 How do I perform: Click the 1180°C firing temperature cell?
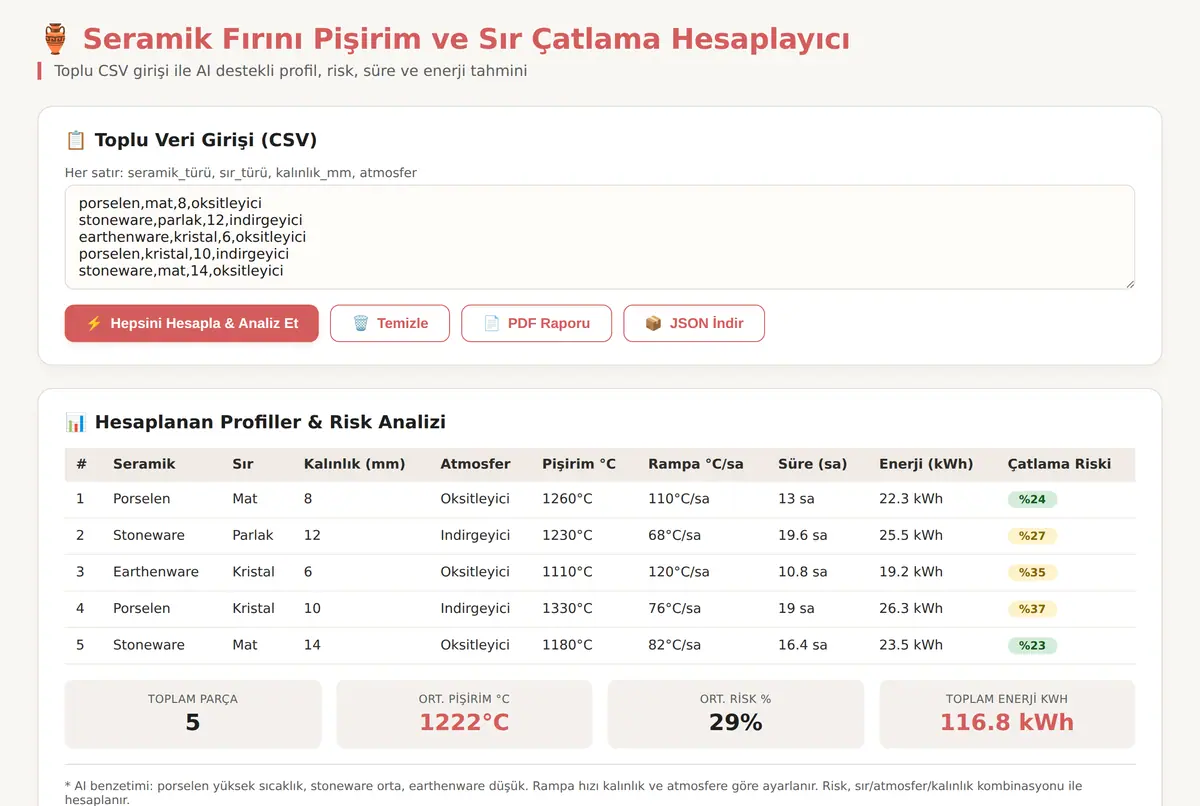point(567,645)
